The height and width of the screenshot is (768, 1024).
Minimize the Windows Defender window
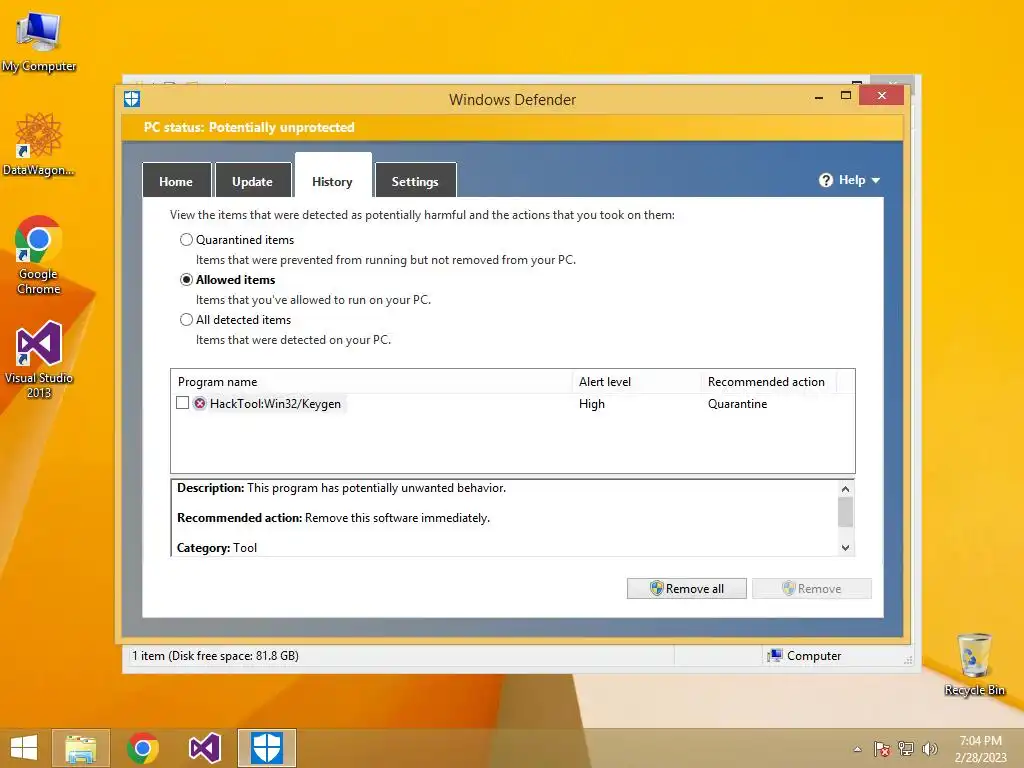(x=819, y=97)
